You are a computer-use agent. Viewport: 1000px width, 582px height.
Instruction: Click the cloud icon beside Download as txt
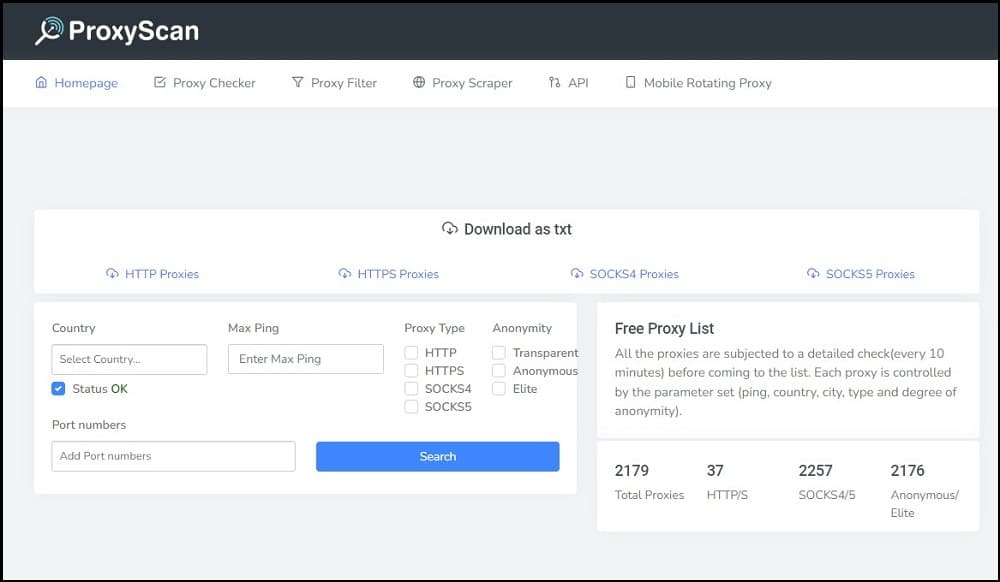coord(450,228)
